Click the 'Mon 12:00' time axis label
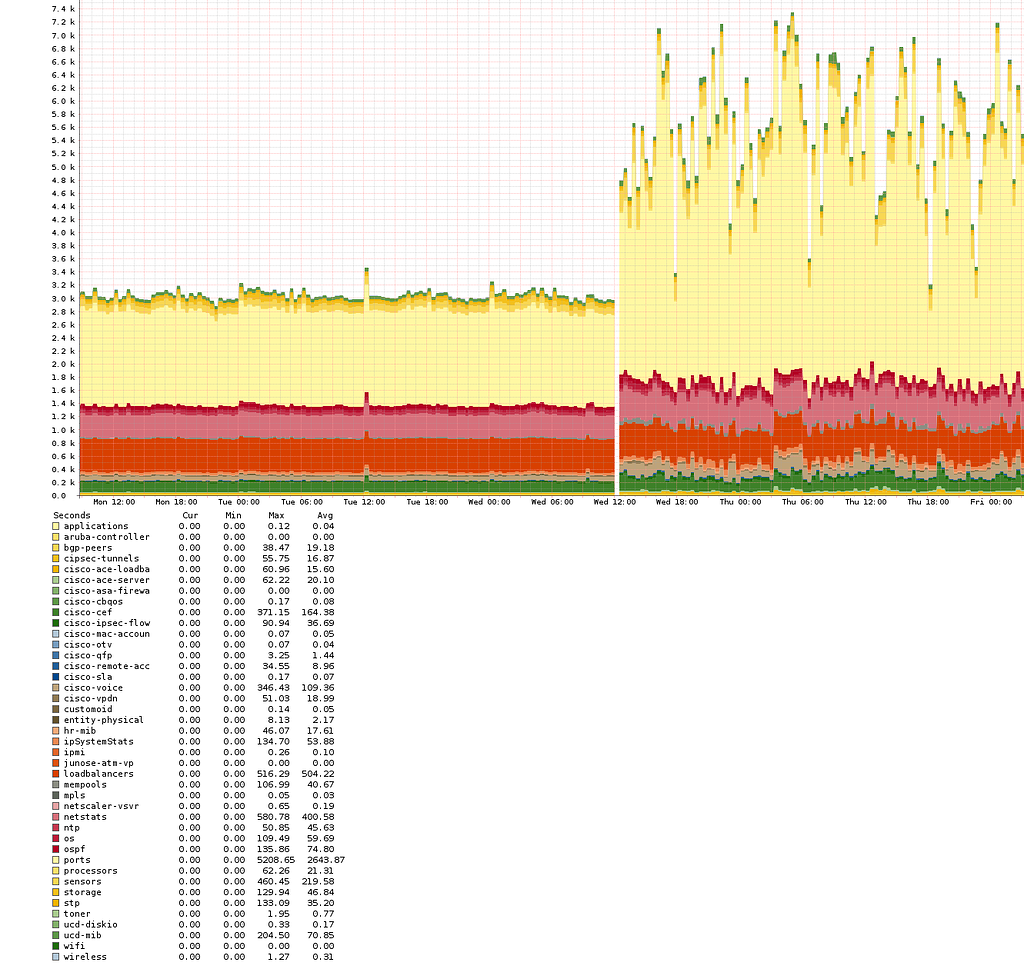The image size is (1024, 979). point(114,502)
